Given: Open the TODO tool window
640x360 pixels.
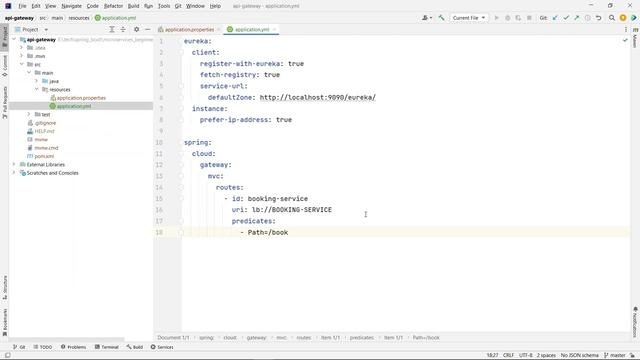Looking at the screenshot, I should (x=43, y=347).
